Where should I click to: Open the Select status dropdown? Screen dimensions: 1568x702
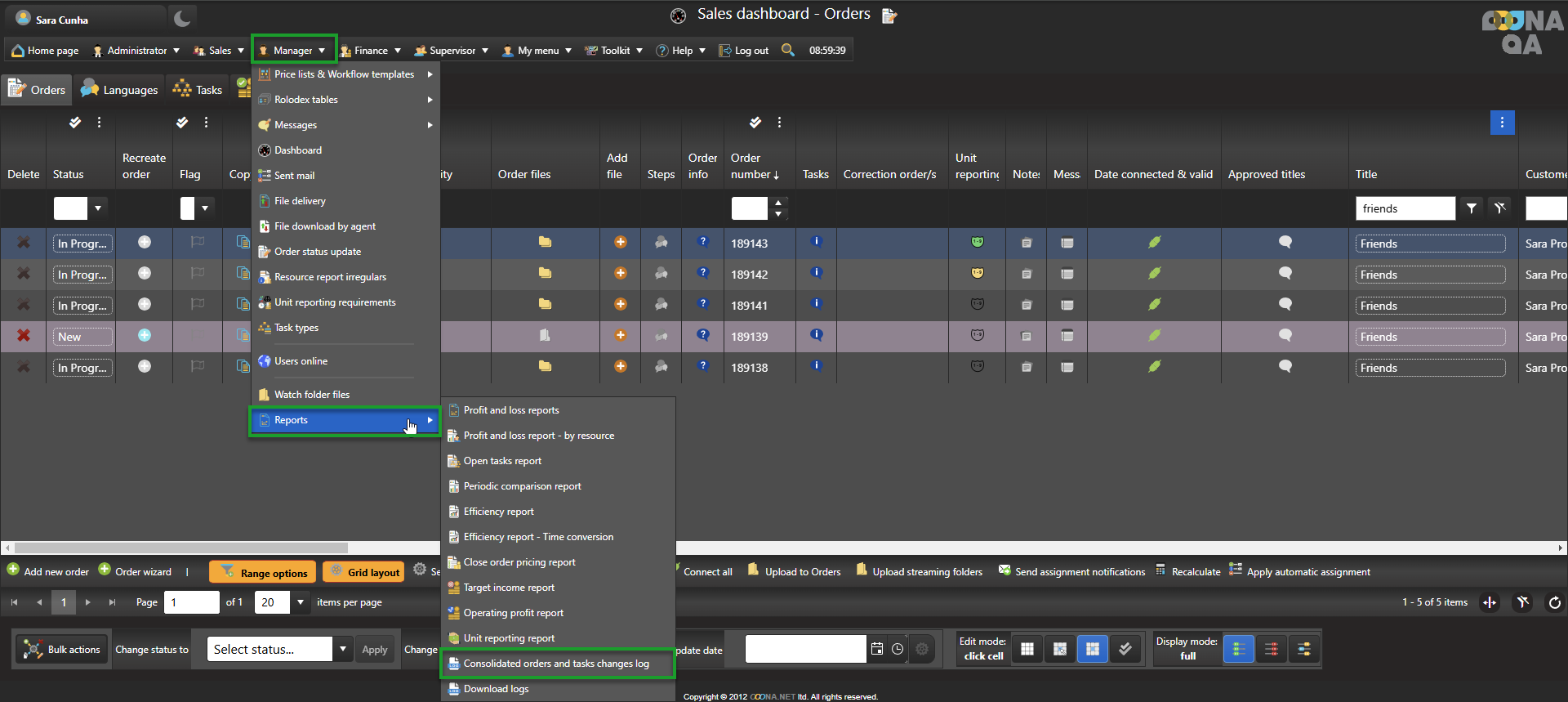click(343, 649)
